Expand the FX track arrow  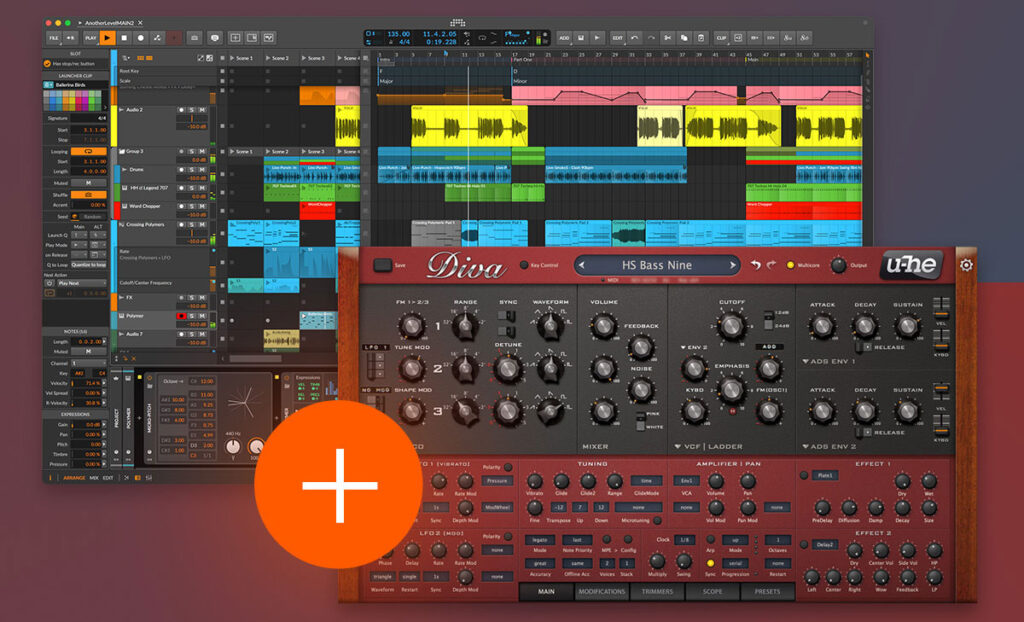[x=121, y=298]
